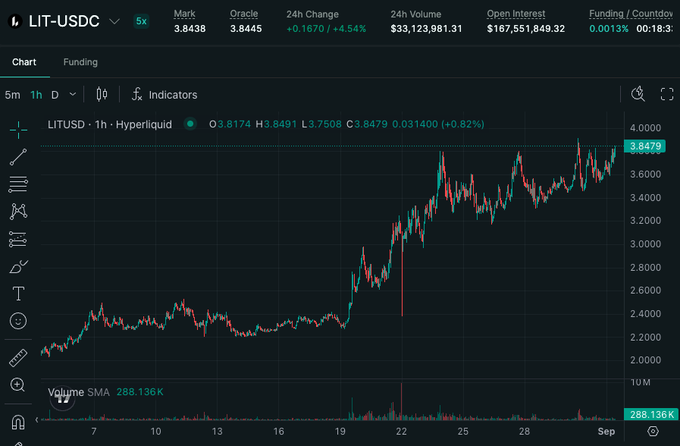The width and height of the screenshot is (680, 446).
Task: Click the Mark price label
Action: [184, 14]
